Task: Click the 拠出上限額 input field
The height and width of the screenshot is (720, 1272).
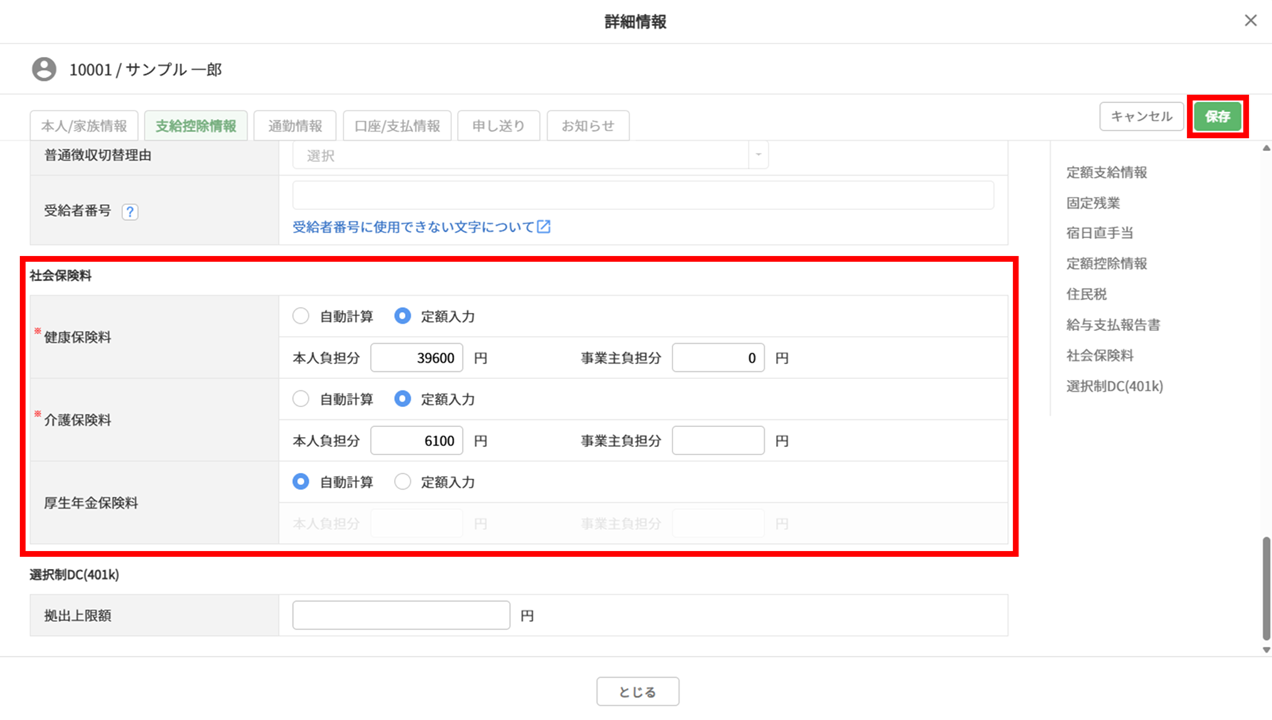Action: [401, 616]
